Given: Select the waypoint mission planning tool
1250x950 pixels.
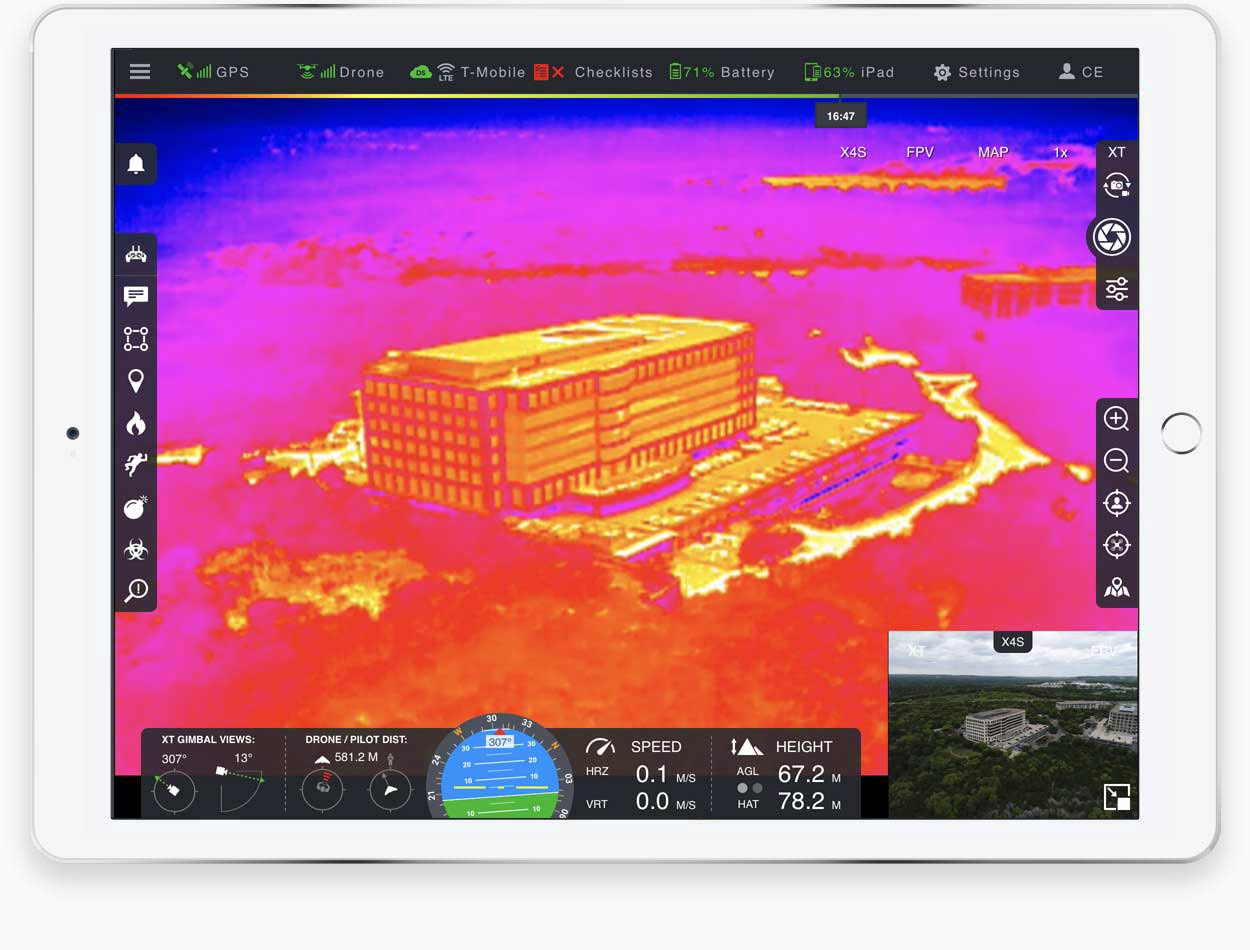Looking at the screenshot, I should [136, 338].
